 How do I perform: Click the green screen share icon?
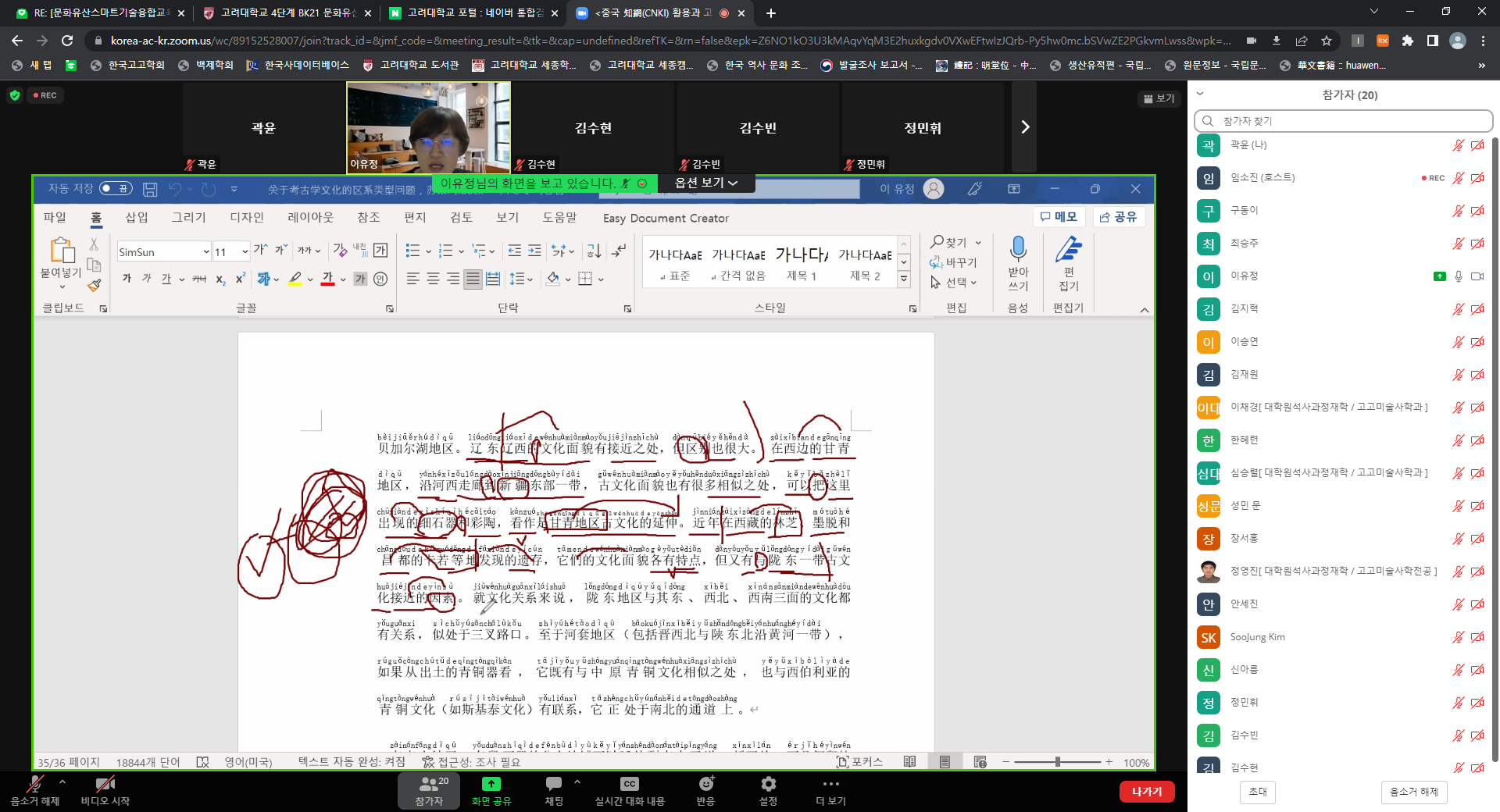tap(491, 784)
